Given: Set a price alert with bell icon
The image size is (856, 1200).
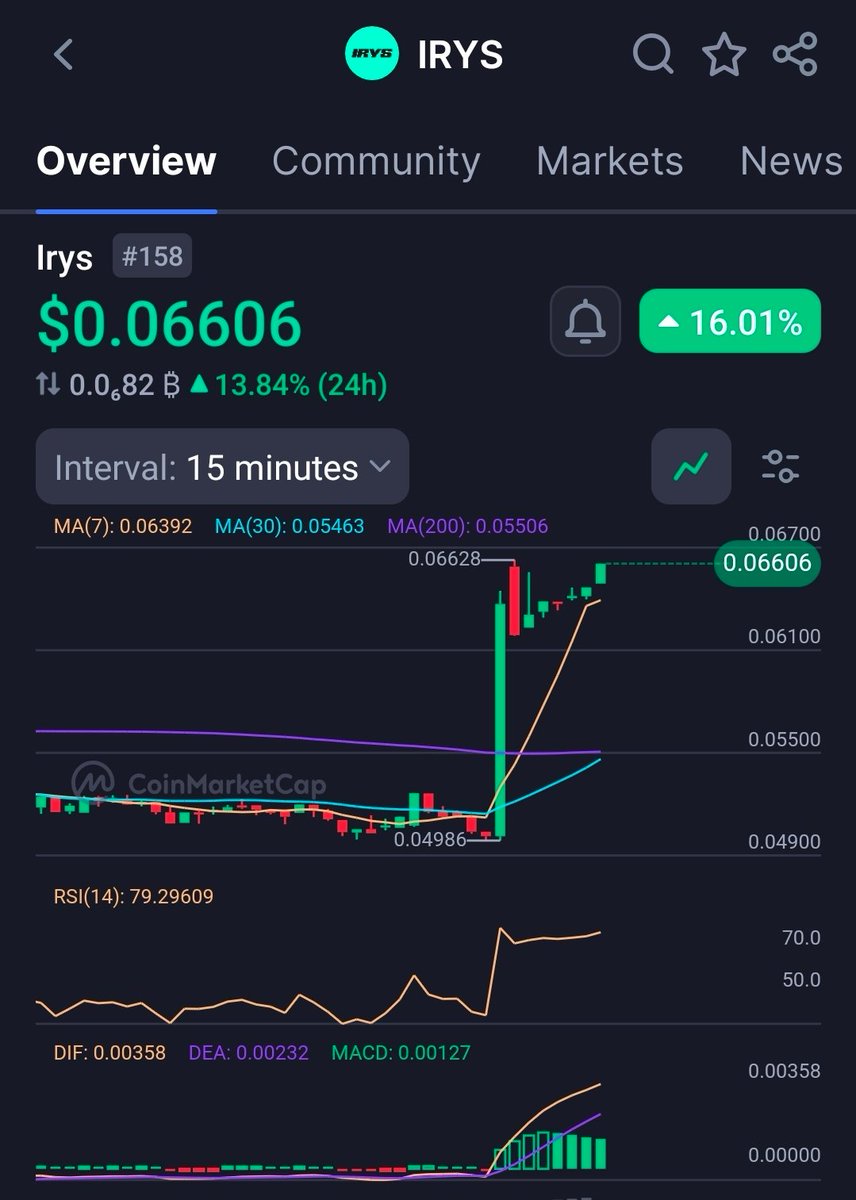Looking at the screenshot, I should click(585, 322).
